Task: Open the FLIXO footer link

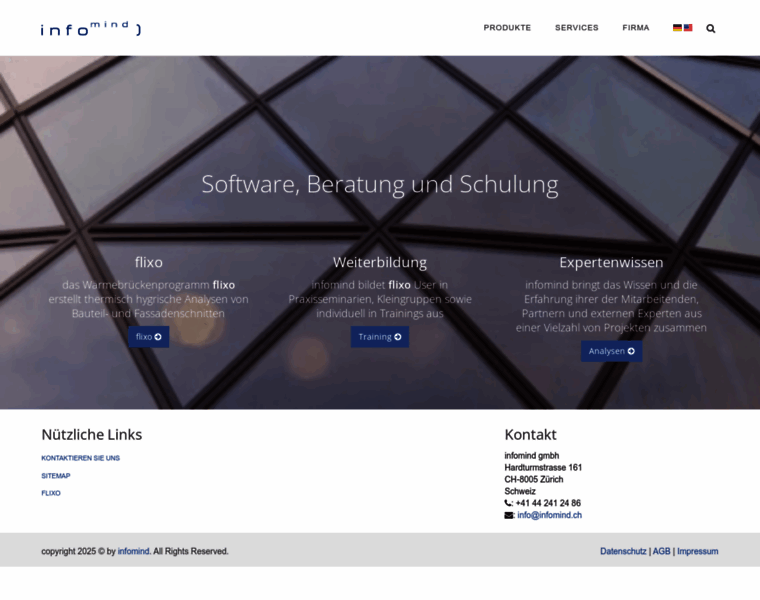Action: click(51, 493)
